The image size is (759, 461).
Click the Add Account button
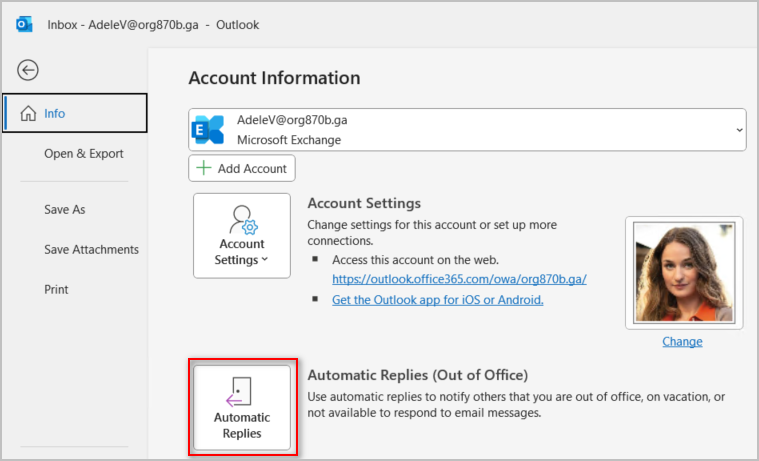(242, 168)
